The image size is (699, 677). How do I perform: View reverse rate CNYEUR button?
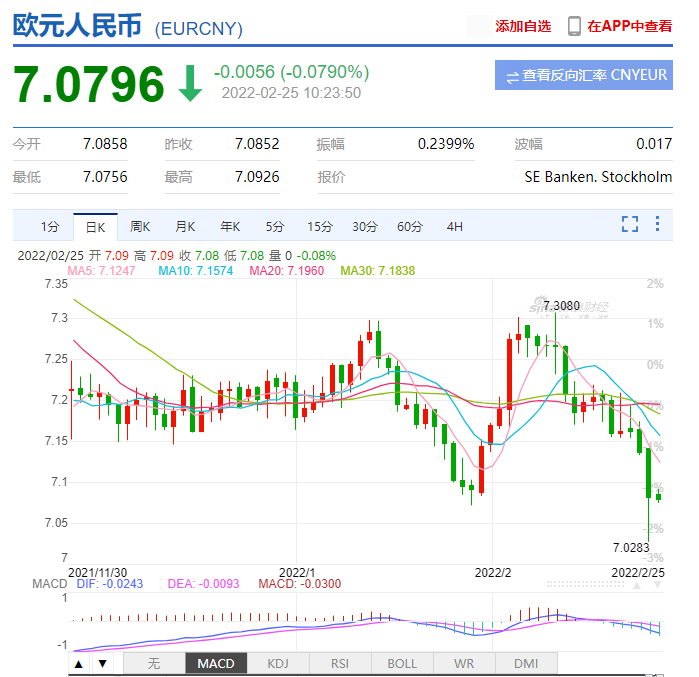click(584, 75)
